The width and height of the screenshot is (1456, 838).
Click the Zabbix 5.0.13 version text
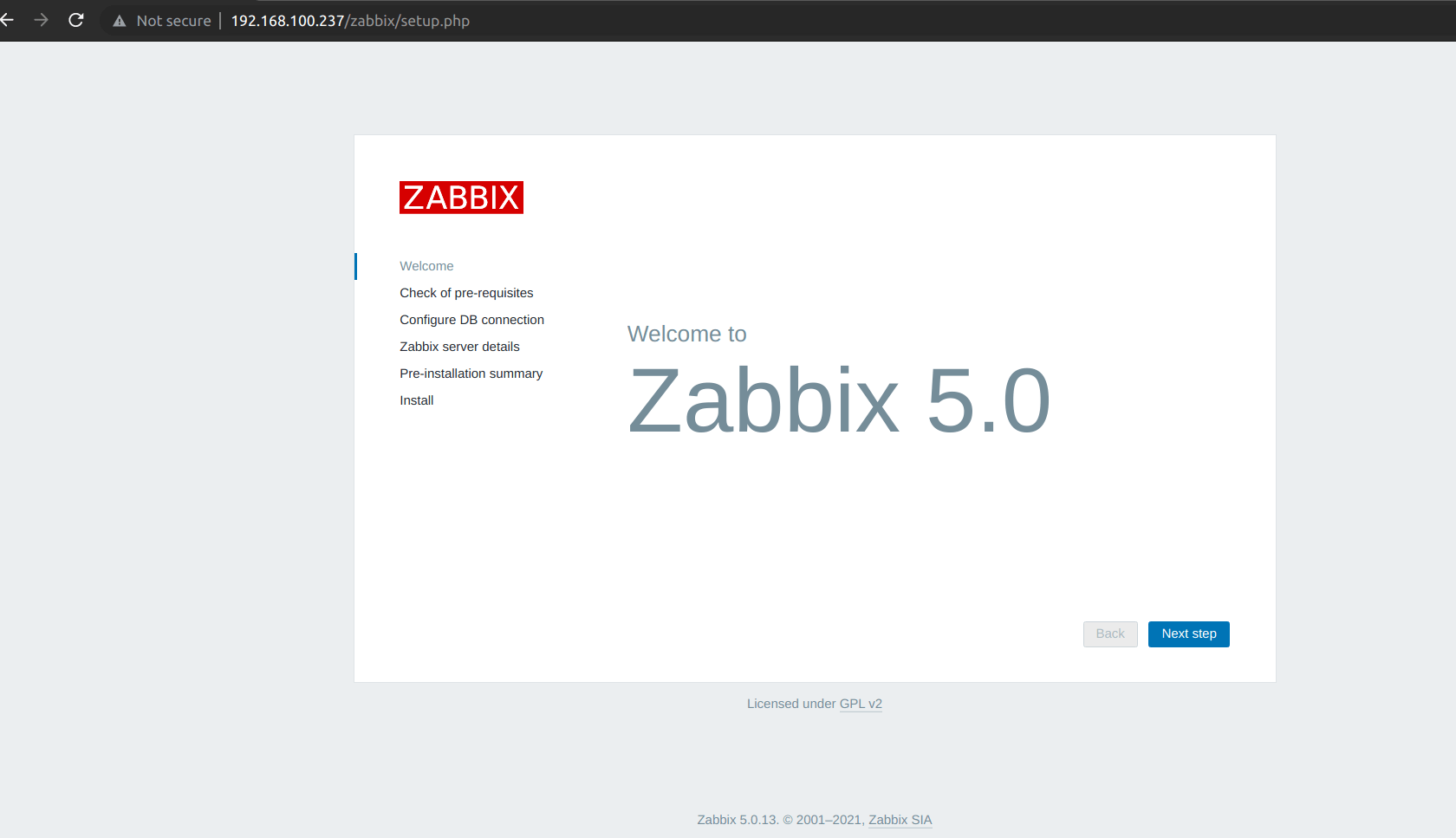click(738, 820)
